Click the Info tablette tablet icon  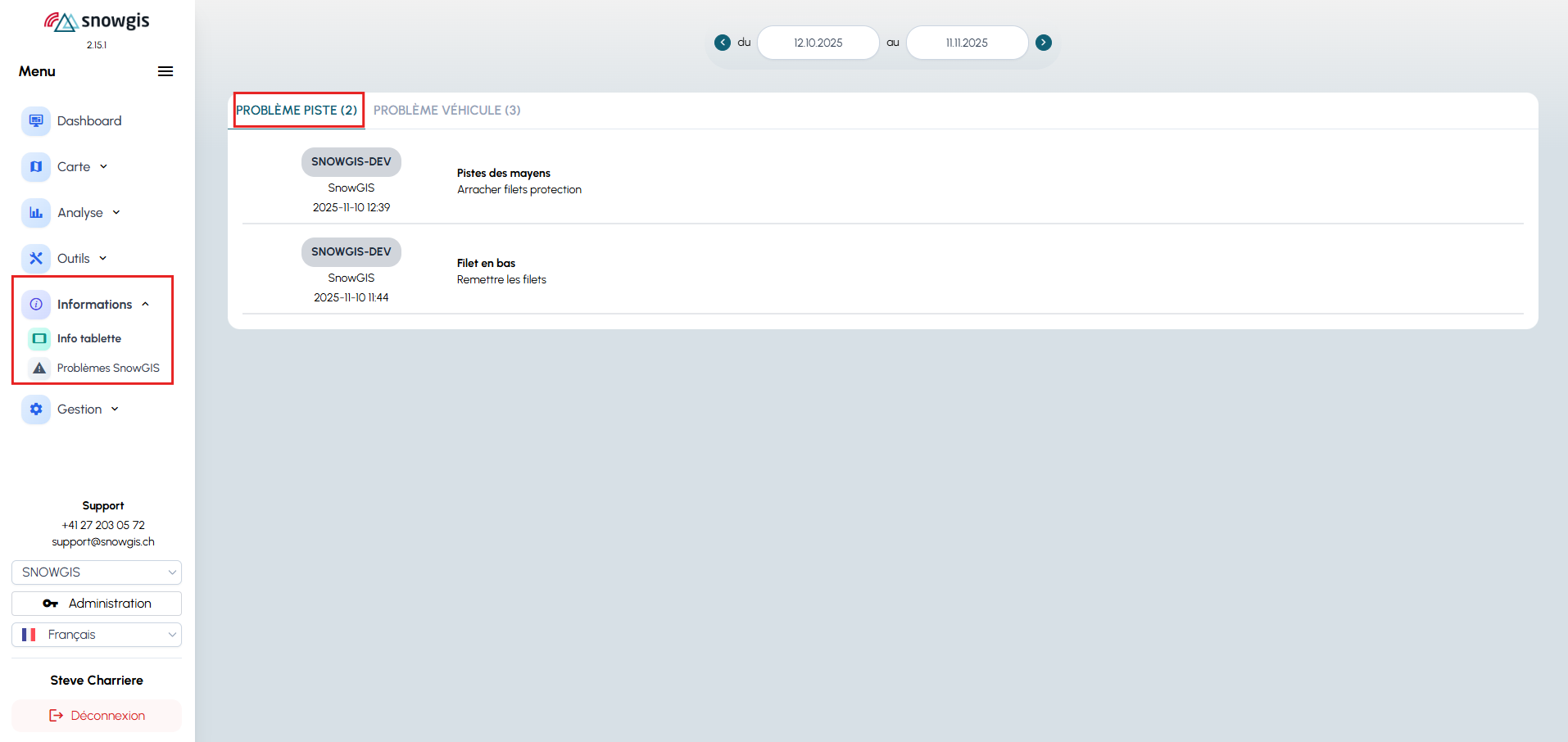tap(39, 338)
